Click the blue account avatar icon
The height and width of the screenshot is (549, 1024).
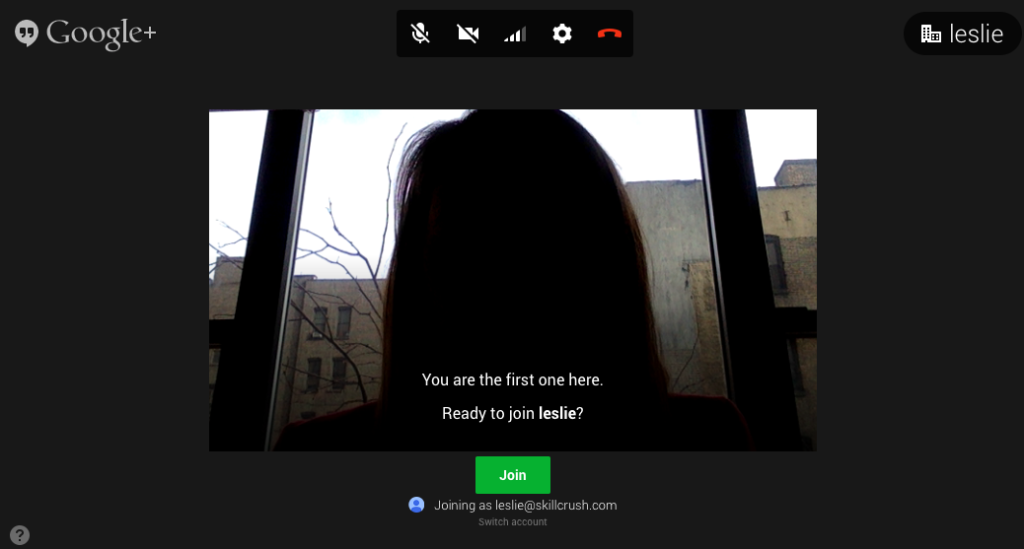(x=417, y=505)
